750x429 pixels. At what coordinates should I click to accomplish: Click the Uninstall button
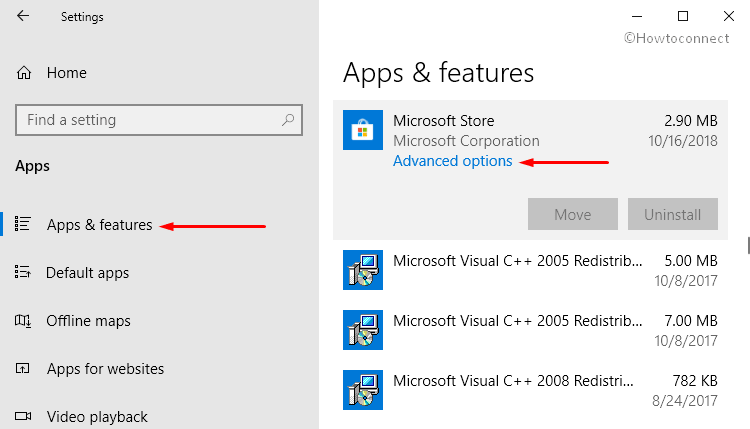[x=673, y=214]
